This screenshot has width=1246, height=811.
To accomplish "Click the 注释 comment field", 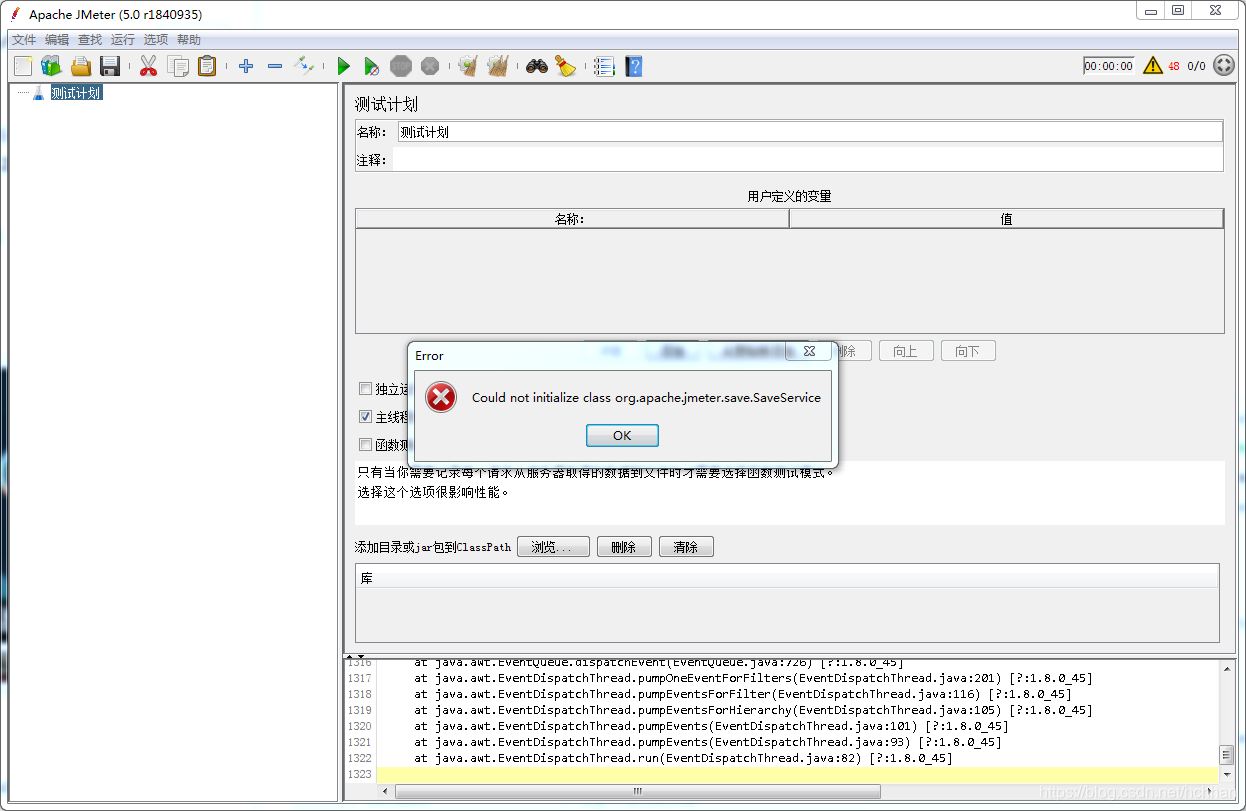I will [x=808, y=159].
